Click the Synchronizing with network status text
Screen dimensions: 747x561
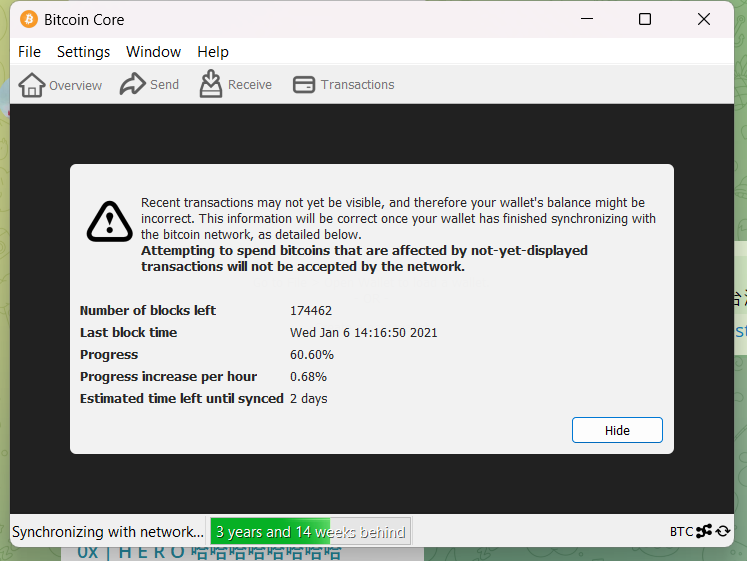pyautogui.click(x=108, y=531)
